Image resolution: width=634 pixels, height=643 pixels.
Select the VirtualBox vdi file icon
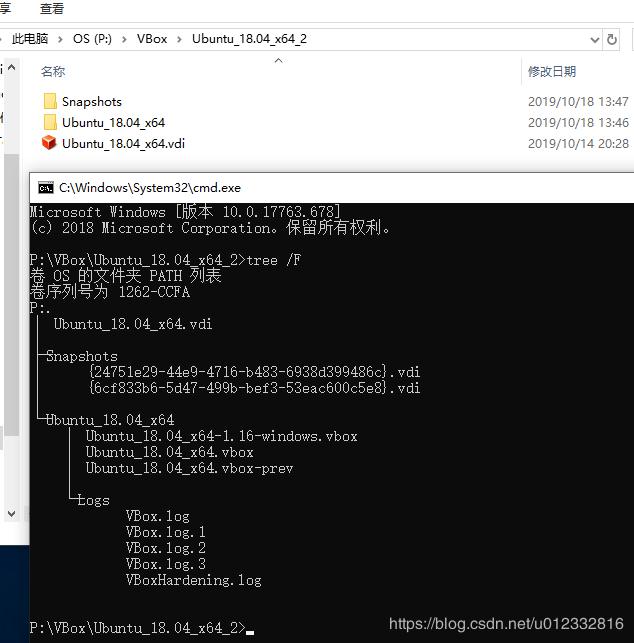[x=49, y=143]
